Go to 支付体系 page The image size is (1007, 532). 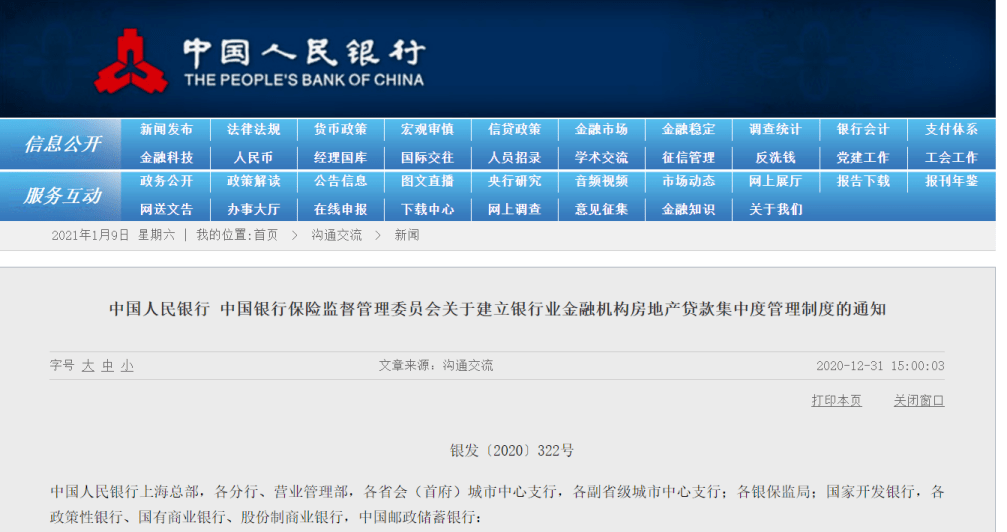951,129
